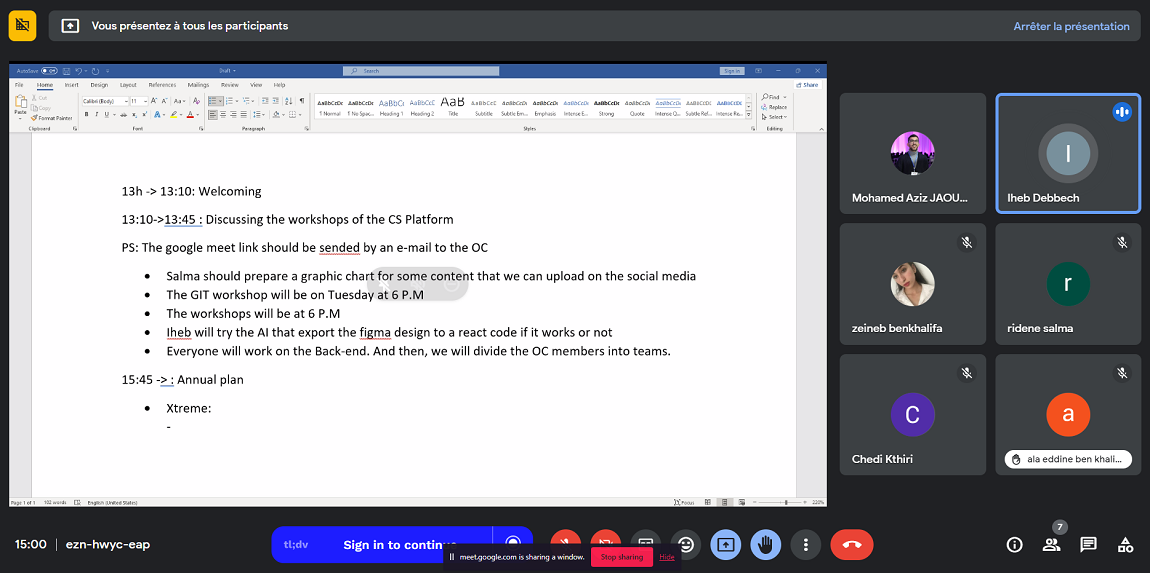Adjust the Word zoom slider
The height and width of the screenshot is (573, 1150).
tap(786, 503)
